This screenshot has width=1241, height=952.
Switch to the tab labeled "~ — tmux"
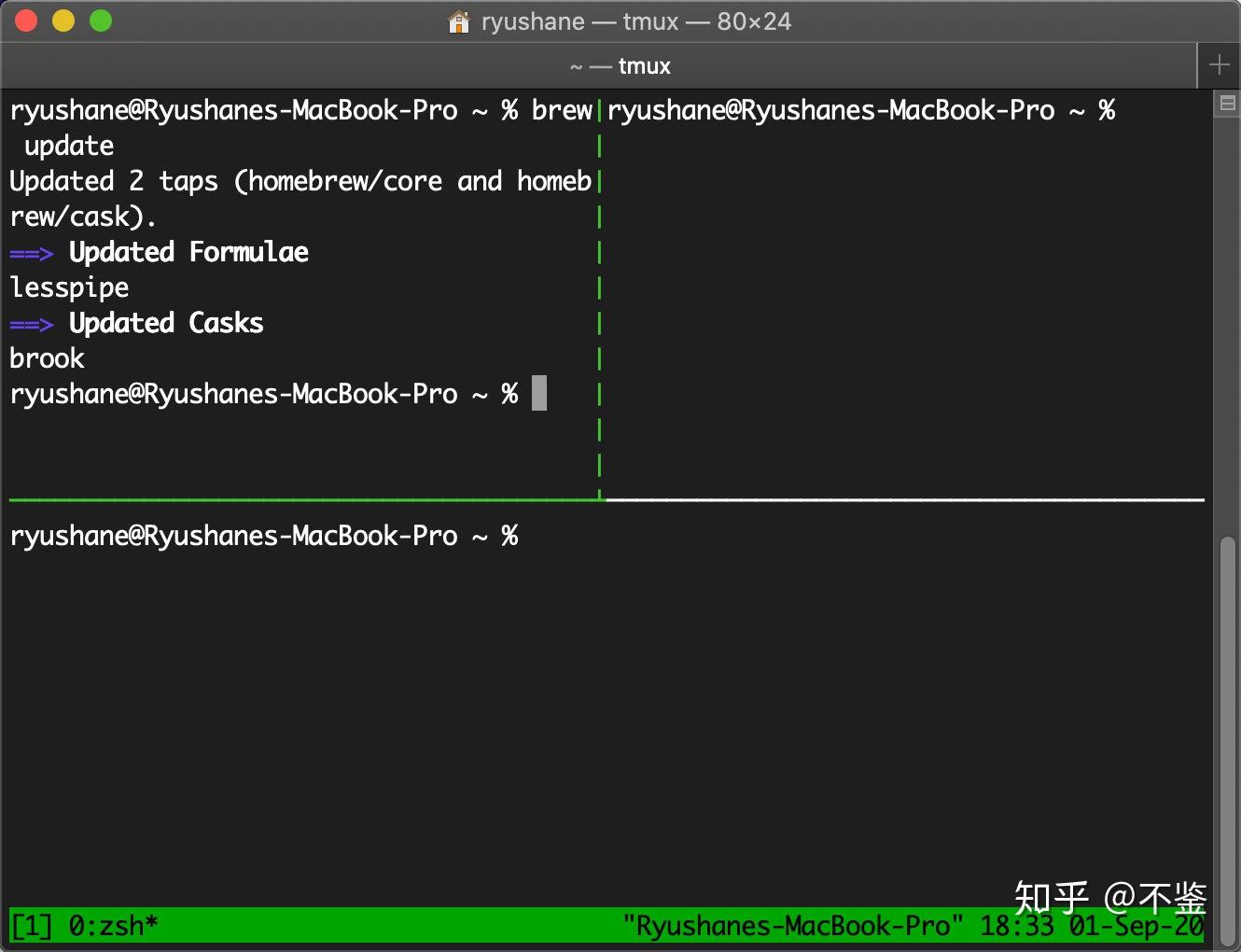coord(620,65)
